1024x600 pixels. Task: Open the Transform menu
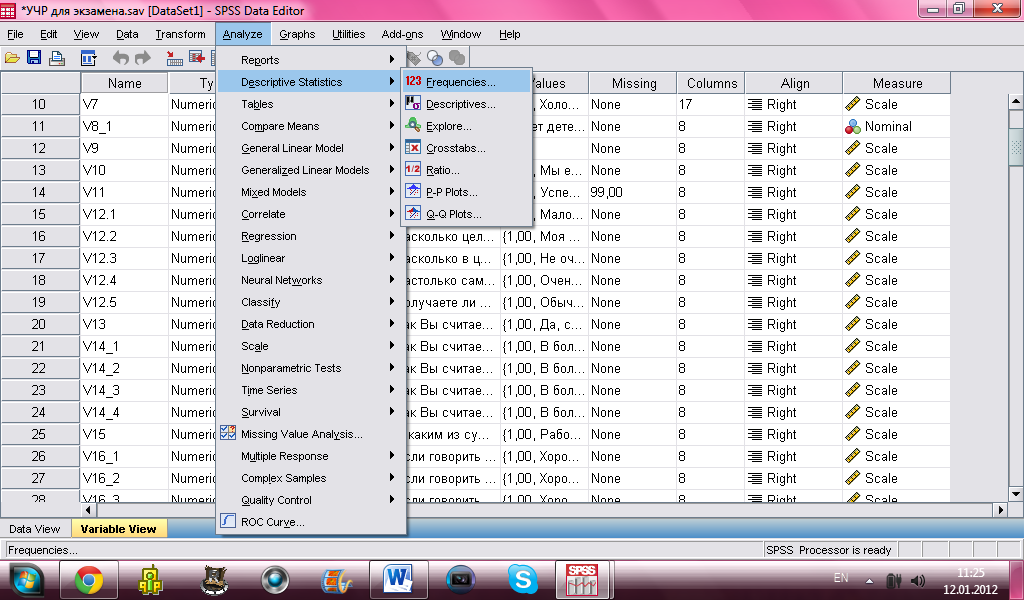click(x=180, y=34)
